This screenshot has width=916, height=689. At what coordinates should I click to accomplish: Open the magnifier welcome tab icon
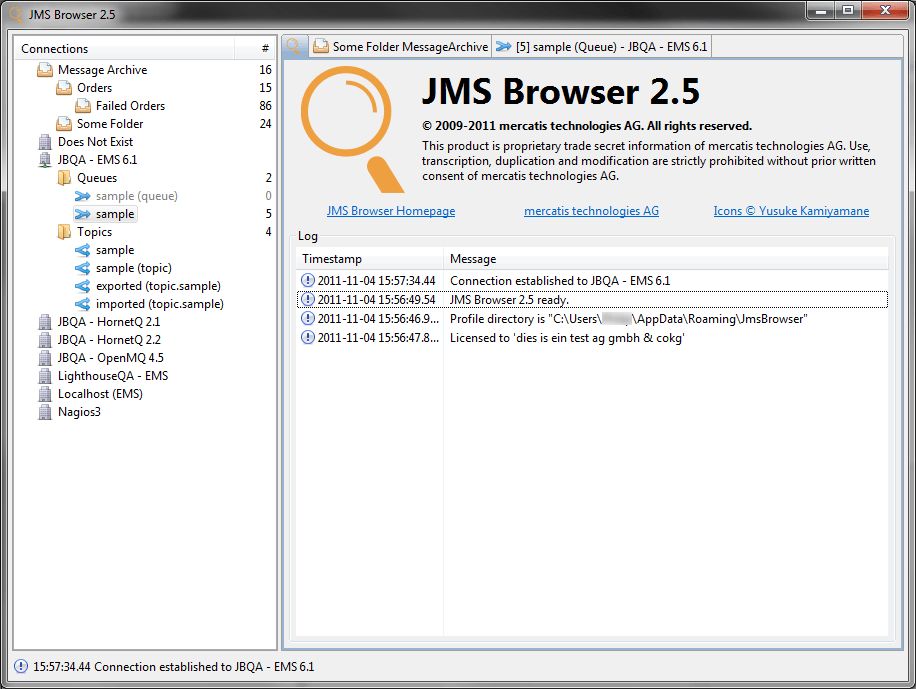click(293, 46)
